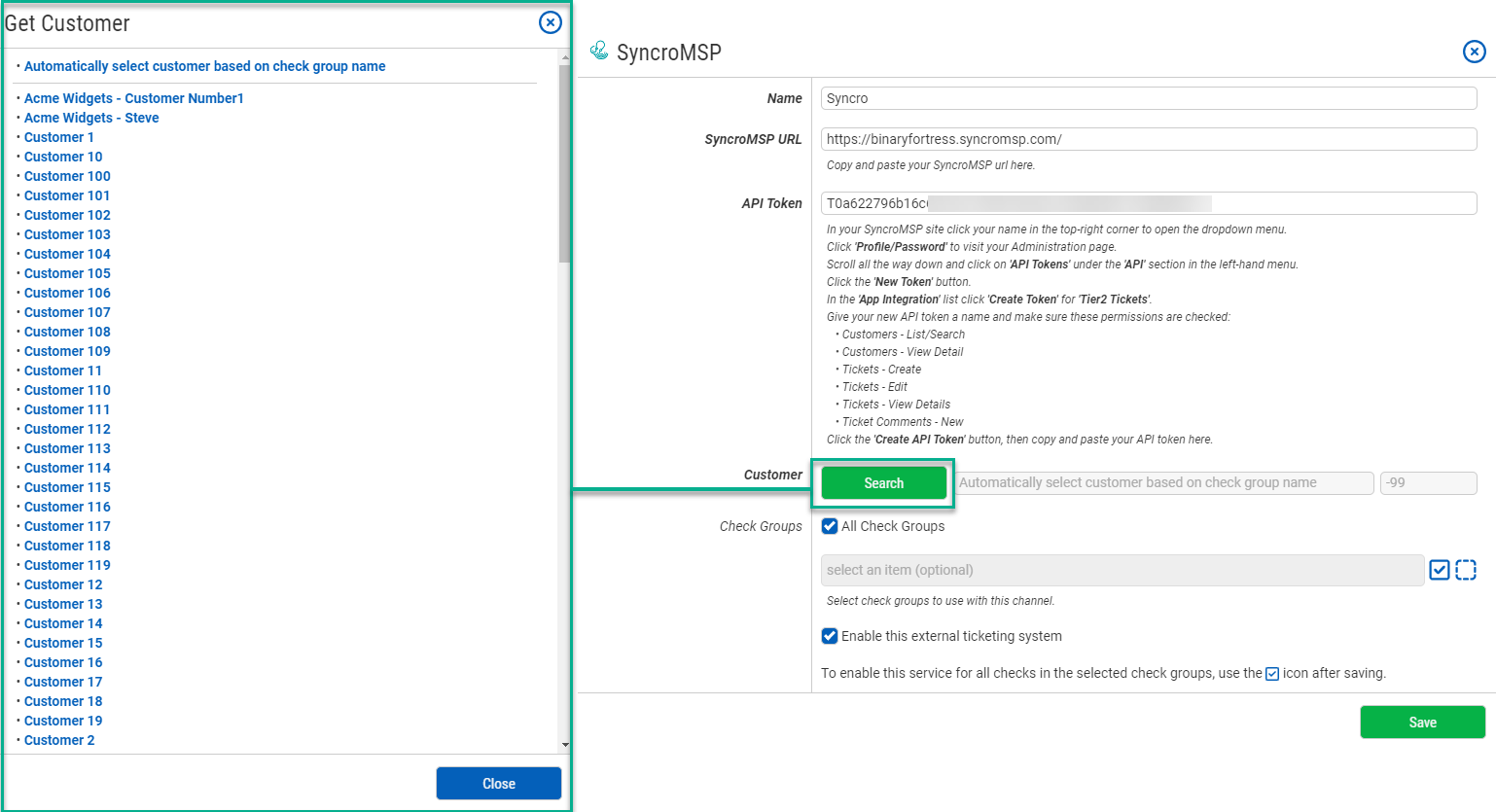Select Automatically select customer based on check group name
The height and width of the screenshot is (812, 1496).
tap(204, 66)
